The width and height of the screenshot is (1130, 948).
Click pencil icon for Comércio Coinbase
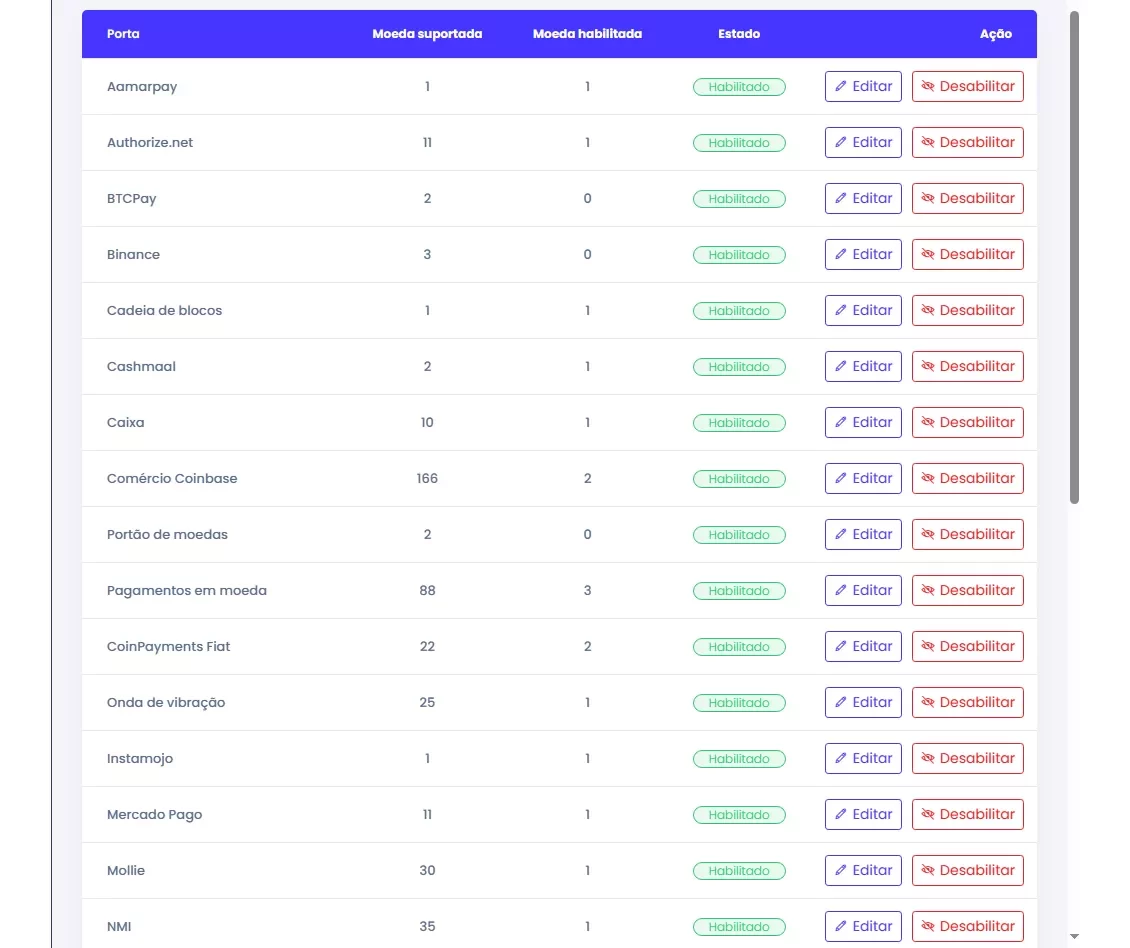[x=841, y=479]
